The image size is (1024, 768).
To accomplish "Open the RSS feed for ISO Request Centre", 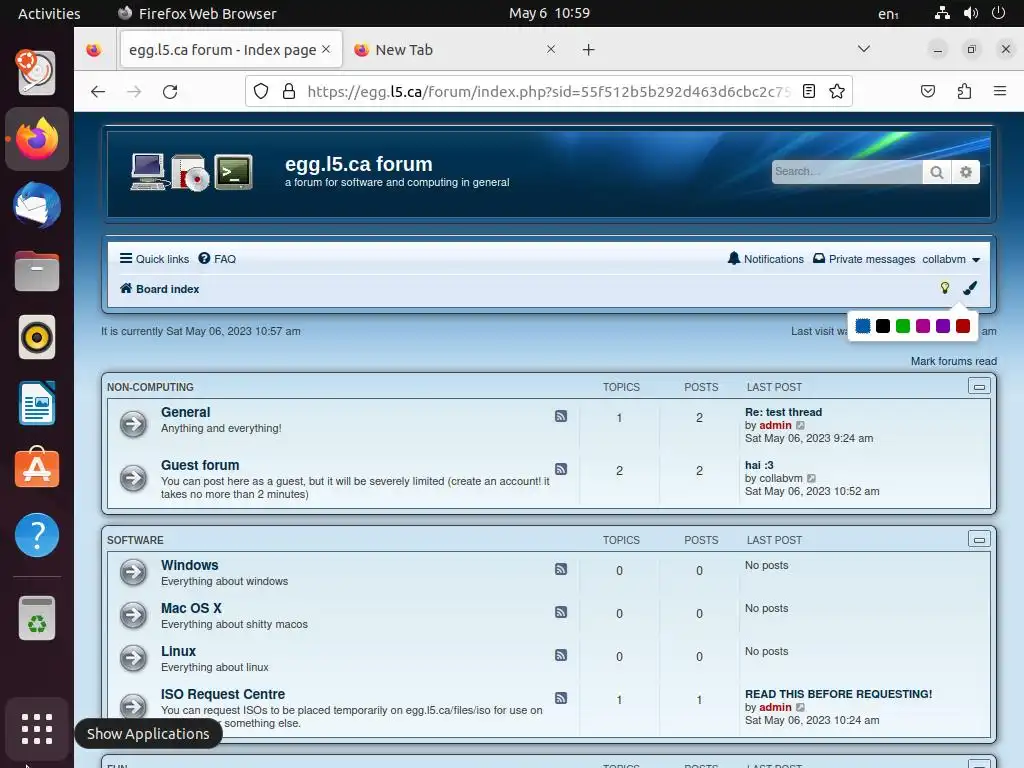I will [561, 698].
